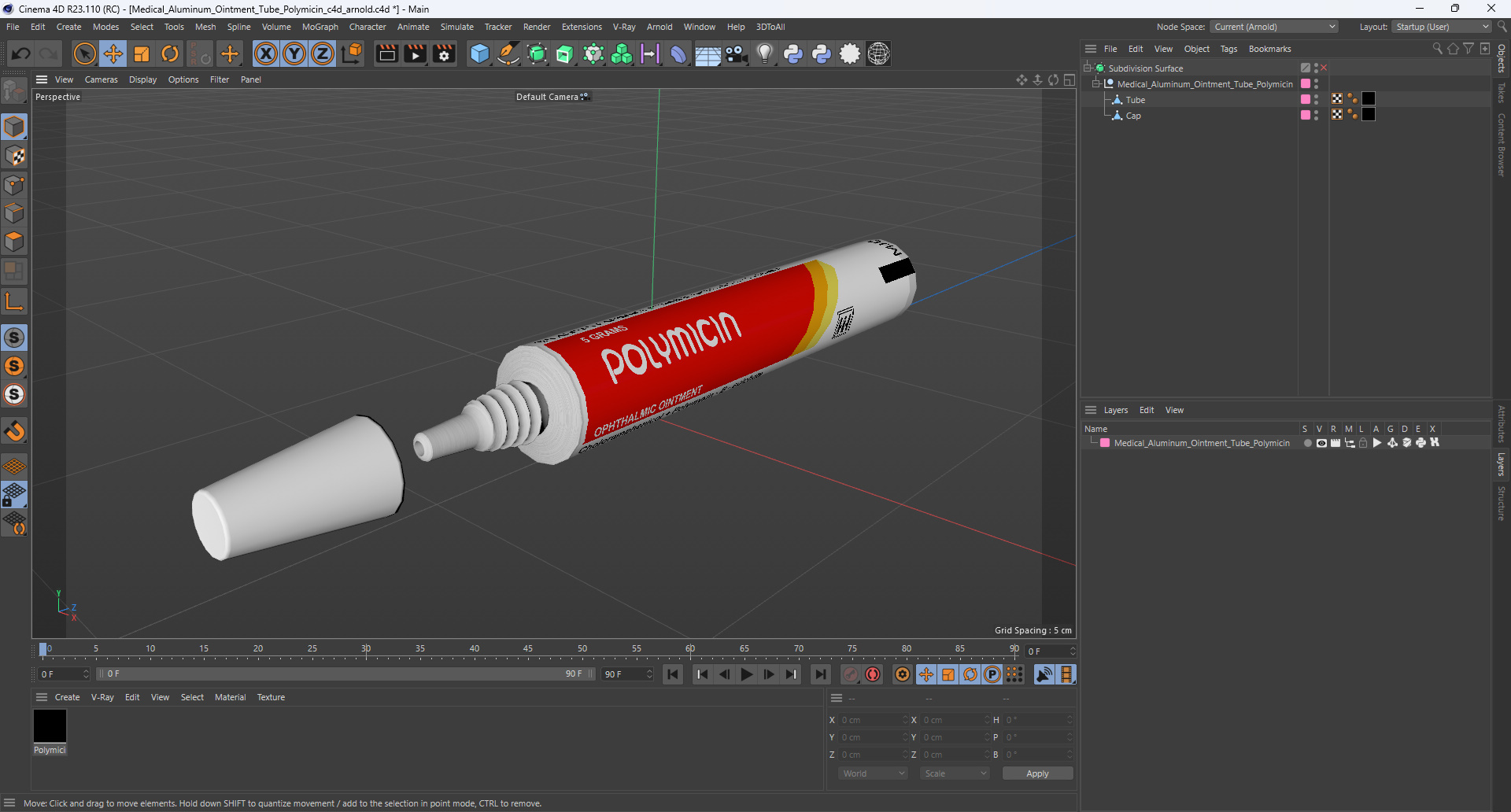Screen dimensions: 1511x812
Task: Add Subdivision Surface generator icon
Action: tap(537, 54)
